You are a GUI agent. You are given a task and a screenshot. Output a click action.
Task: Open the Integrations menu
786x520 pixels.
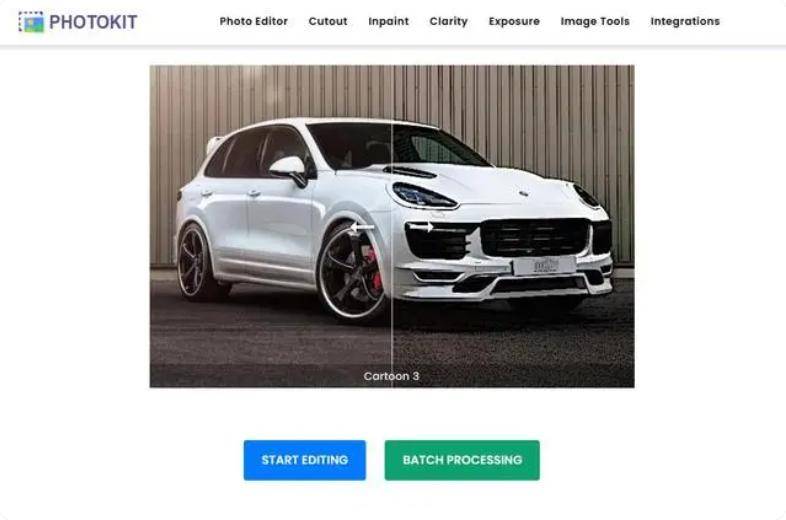click(685, 22)
